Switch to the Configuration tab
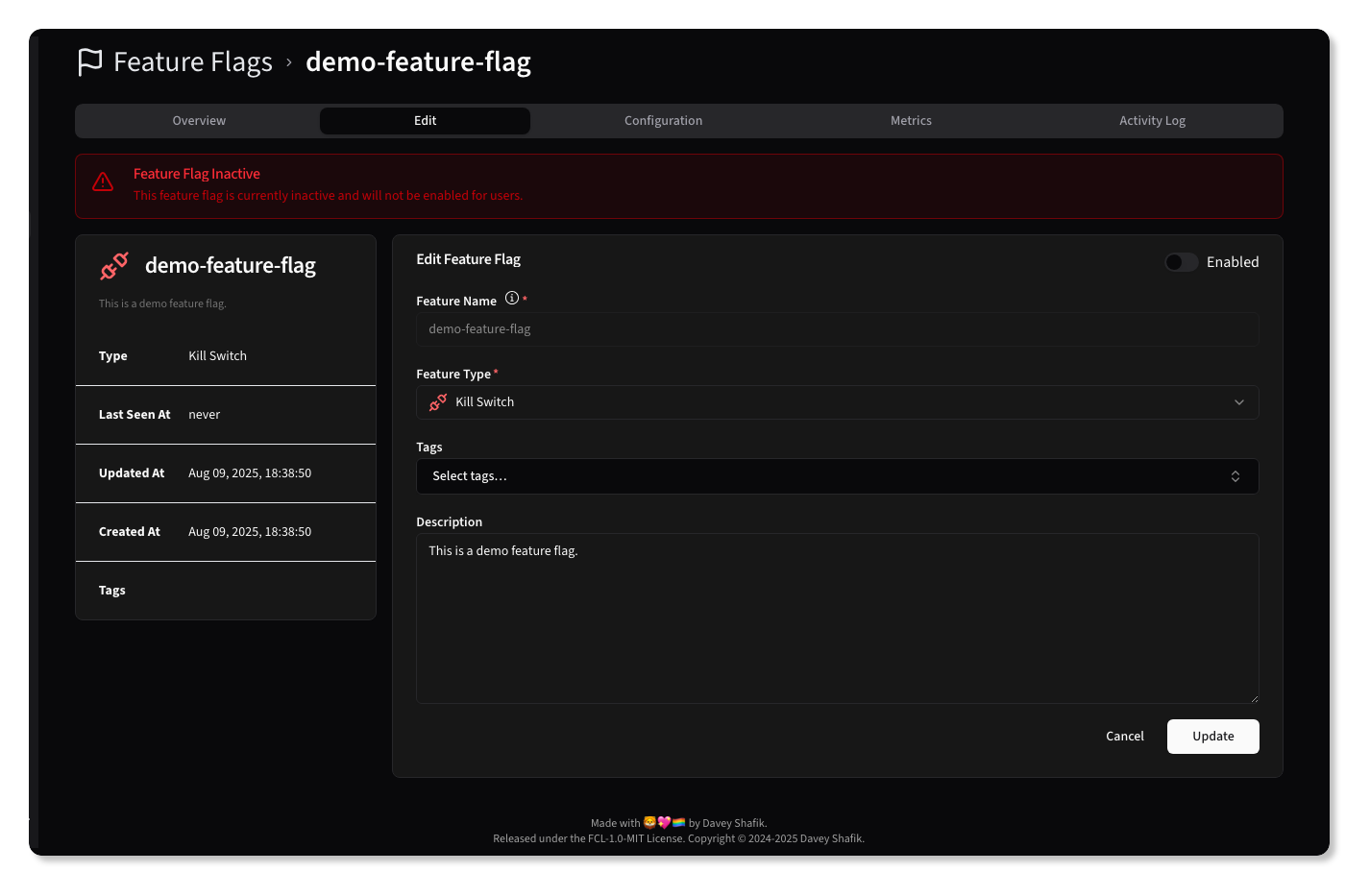This screenshot has width=1370, height=896. [x=663, y=120]
